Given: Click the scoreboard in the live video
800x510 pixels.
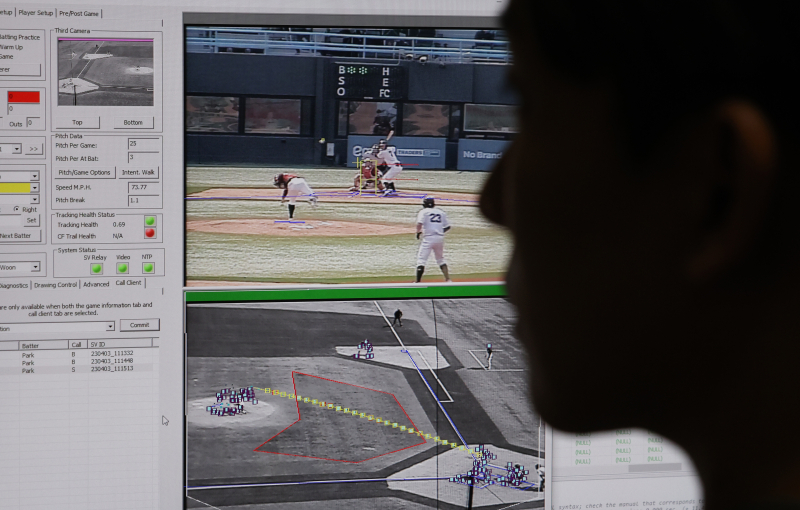Looking at the screenshot, I should (370, 81).
